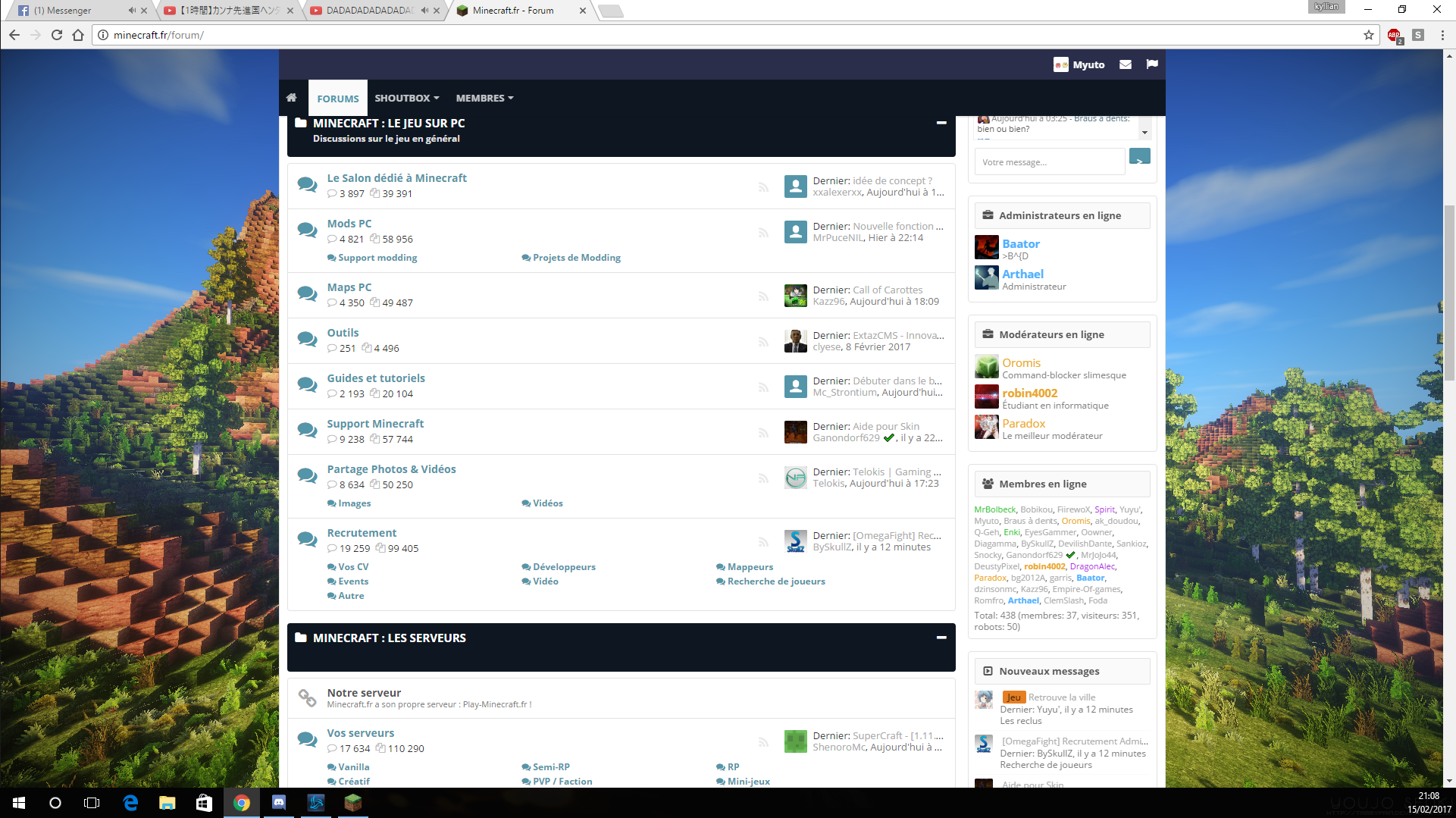1456x818 pixels.
Task: Select the Forums tab
Action: [x=338, y=99]
